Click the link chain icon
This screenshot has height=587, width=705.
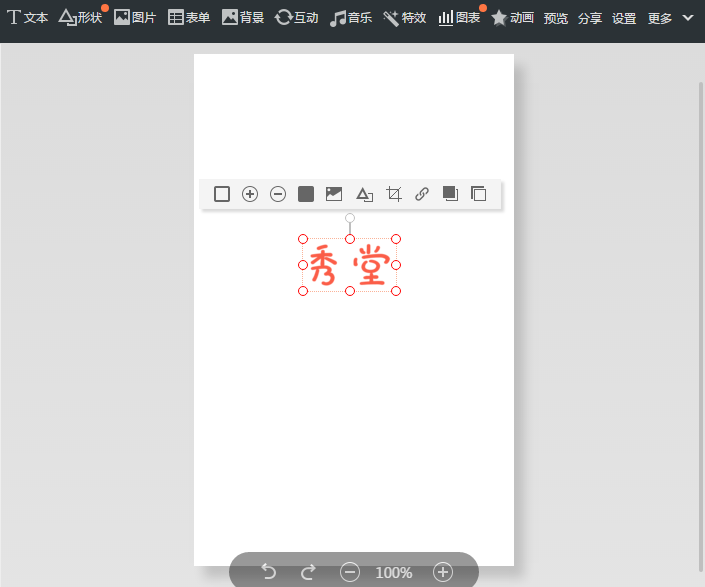coord(422,194)
